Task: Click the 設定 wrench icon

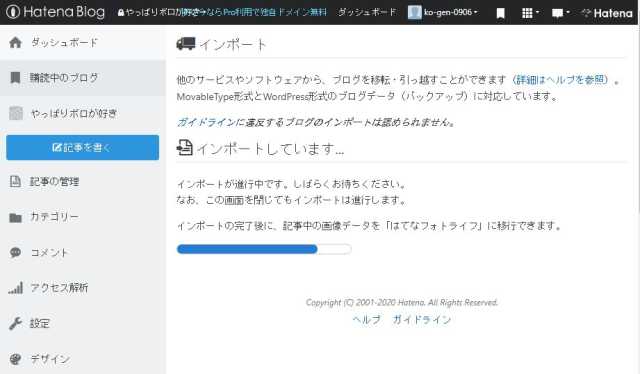Action: pyautogui.click(x=16, y=324)
